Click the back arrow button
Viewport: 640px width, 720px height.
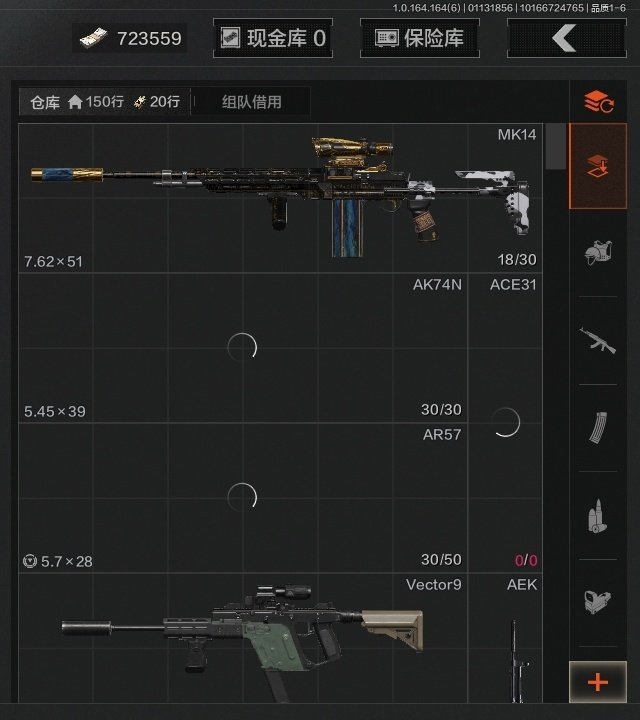click(x=567, y=38)
